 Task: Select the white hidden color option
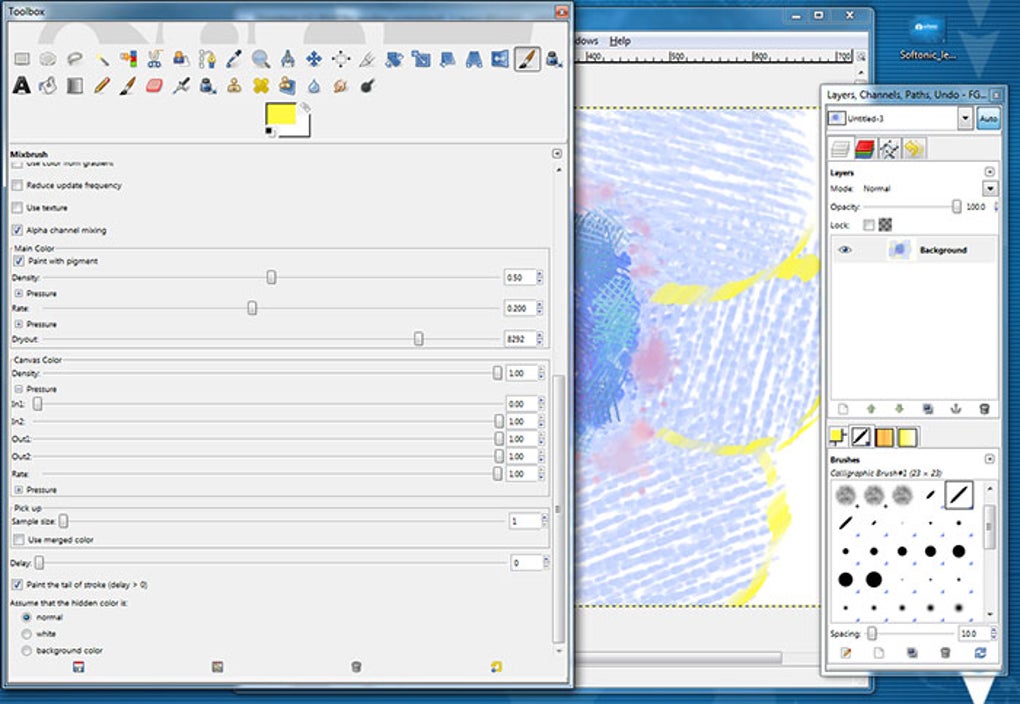[x=26, y=634]
